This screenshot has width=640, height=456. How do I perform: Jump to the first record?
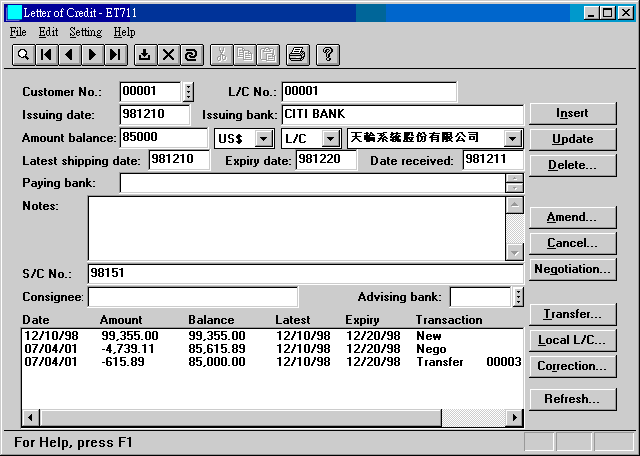46,55
